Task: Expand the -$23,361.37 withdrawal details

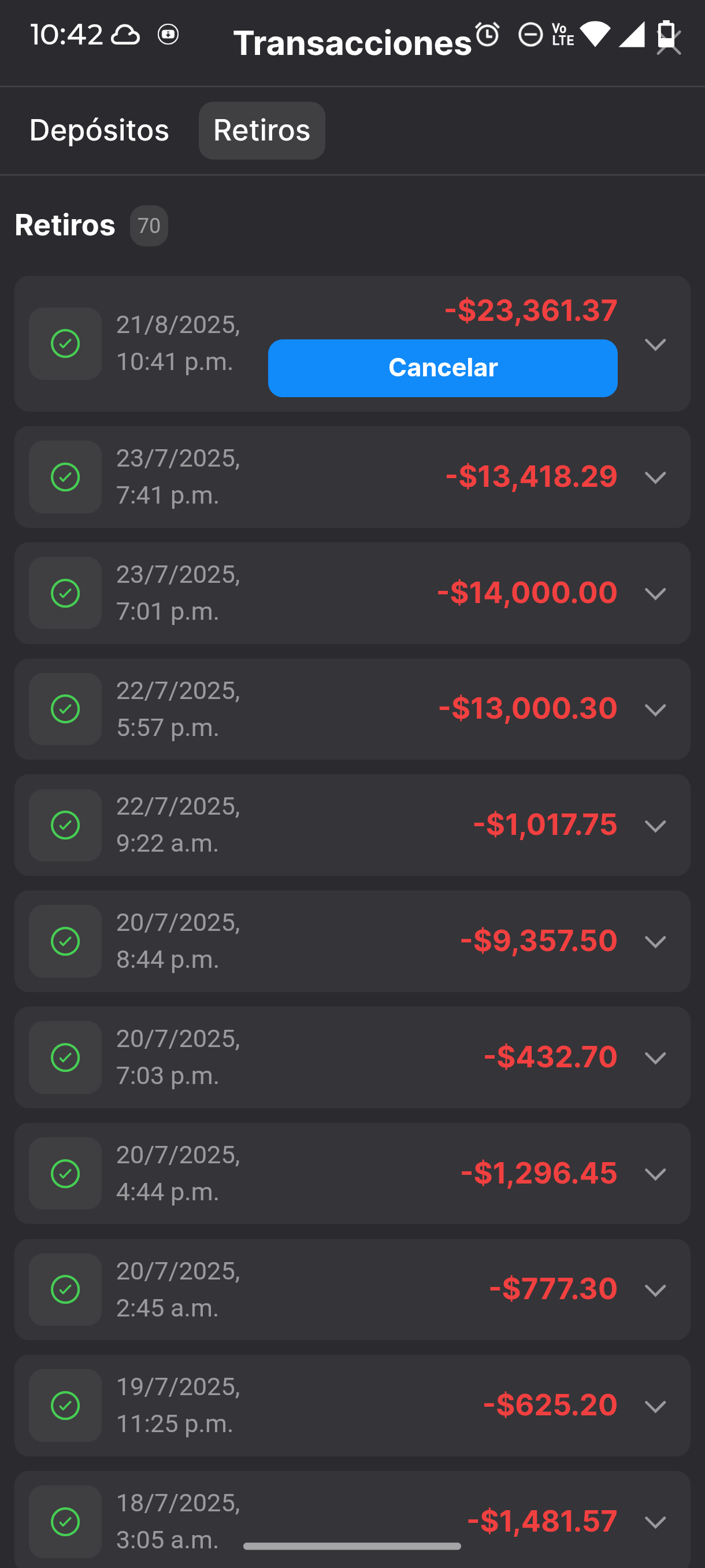Action: [x=655, y=345]
